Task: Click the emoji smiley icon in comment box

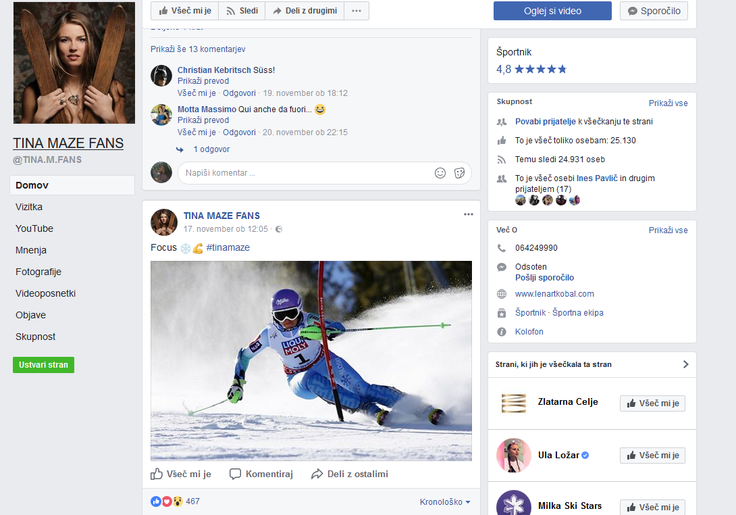Action: click(440, 173)
